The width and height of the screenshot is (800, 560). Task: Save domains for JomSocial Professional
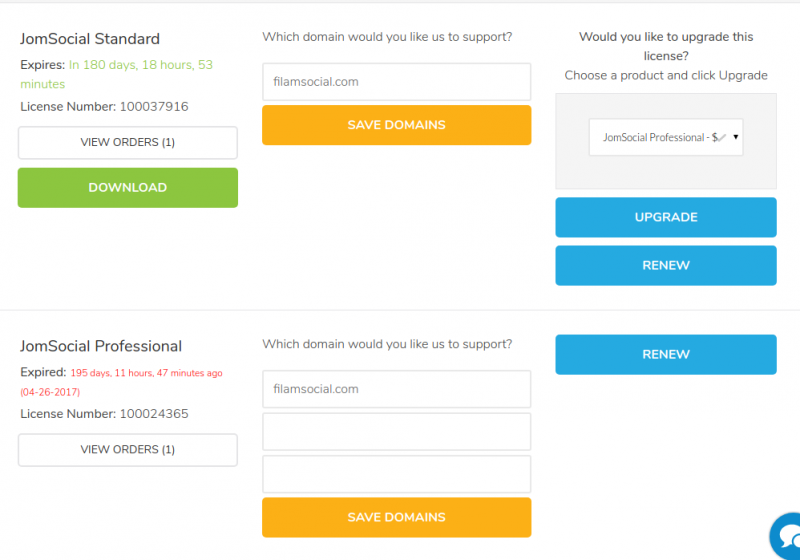coord(396,517)
